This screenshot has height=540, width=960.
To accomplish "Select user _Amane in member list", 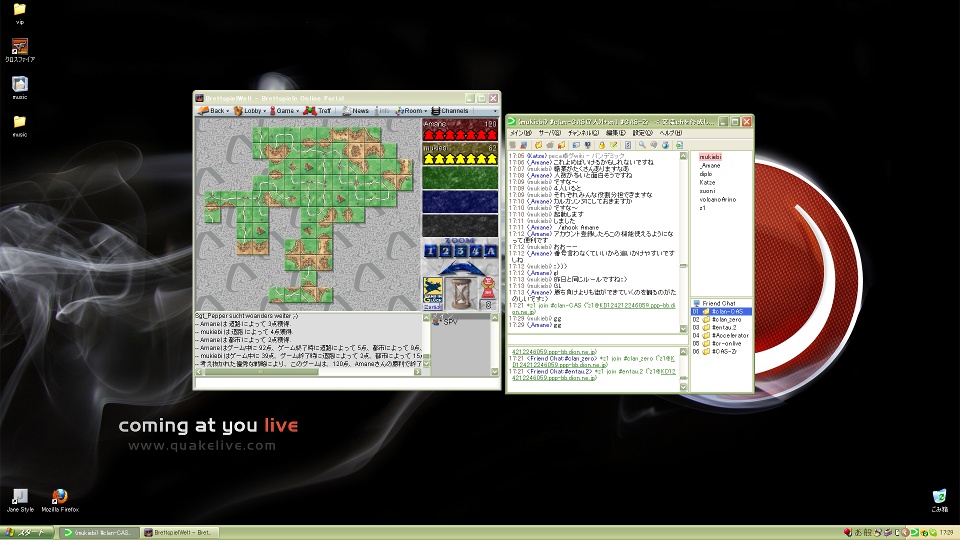I will pos(710,166).
